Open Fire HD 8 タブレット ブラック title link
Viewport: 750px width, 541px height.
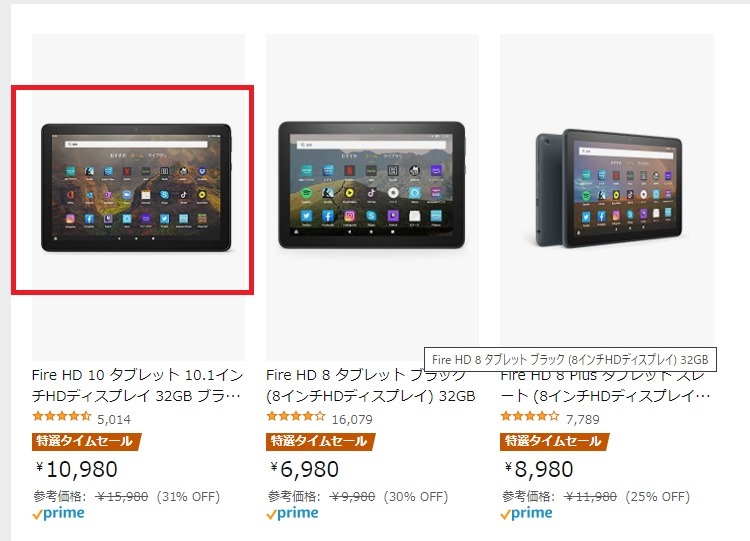[x=371, y=386]
